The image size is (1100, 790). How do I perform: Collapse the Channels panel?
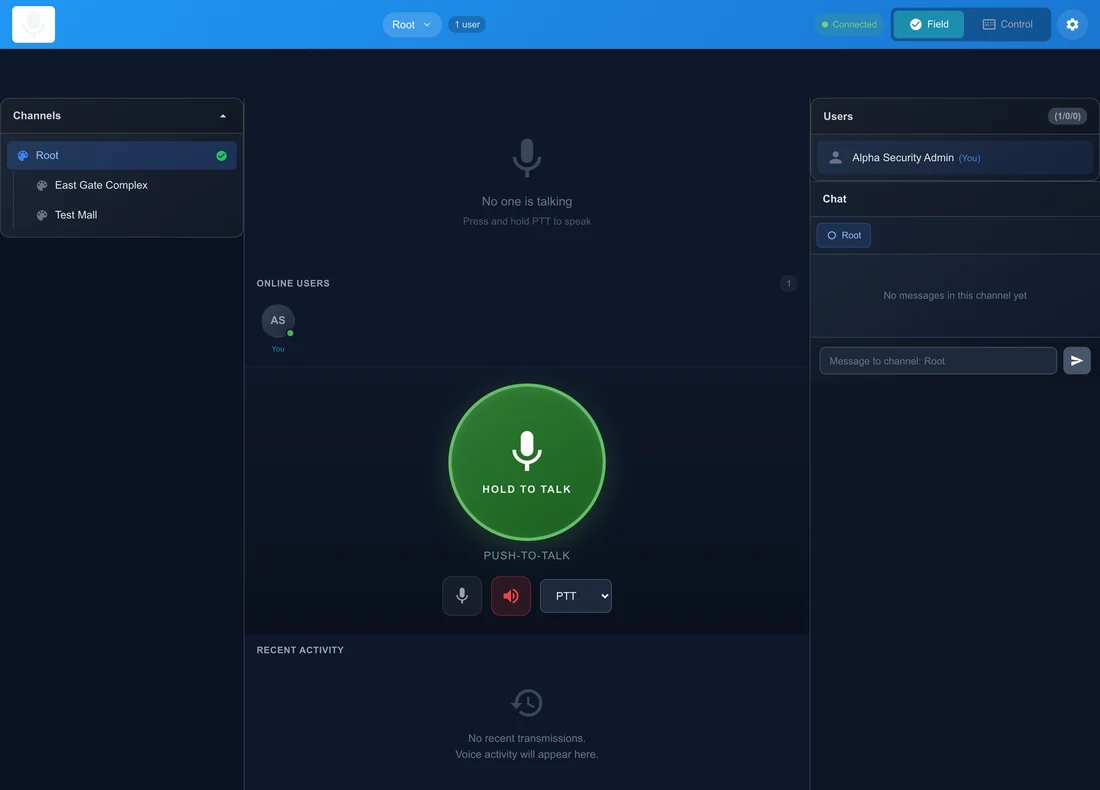[223, 116]
